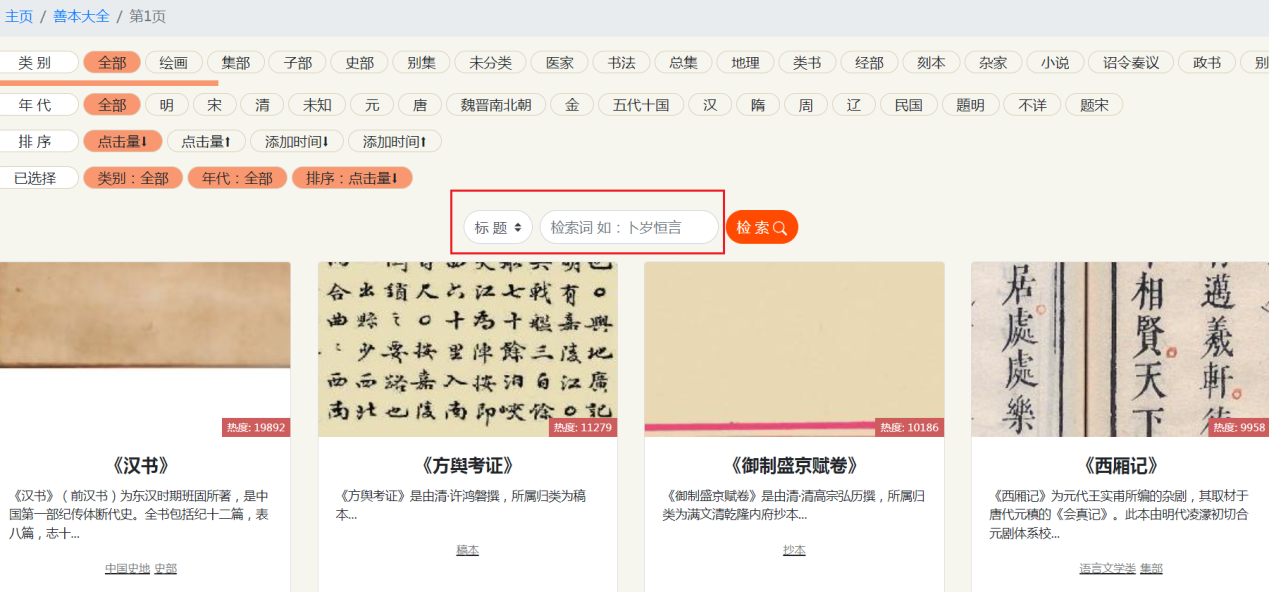Filter era by 隋
The width and height of the screenshot is (1269, 592).
tap(758, 104)
